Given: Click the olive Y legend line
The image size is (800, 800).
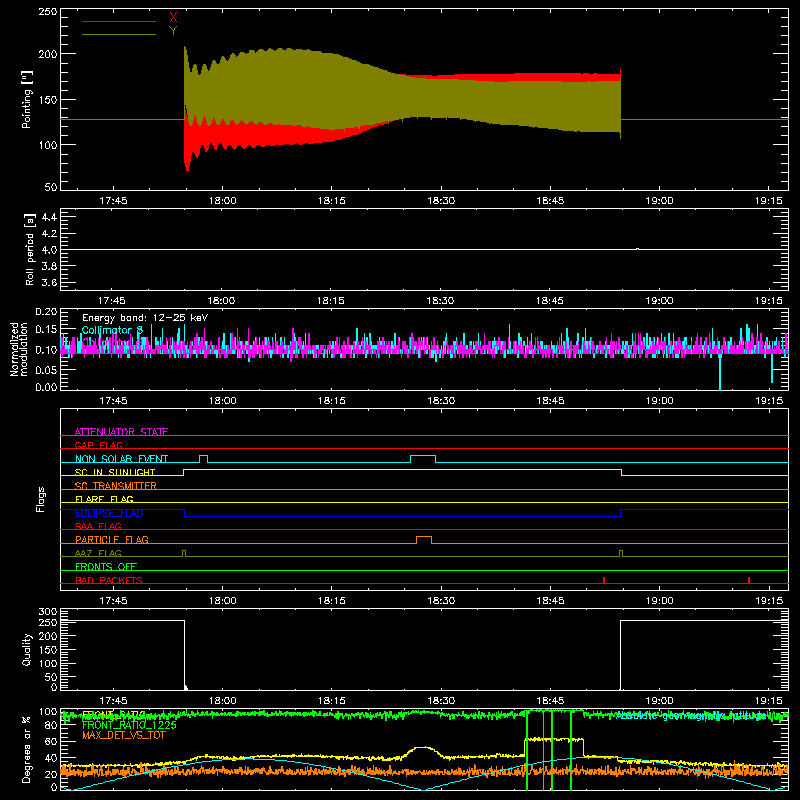Looking at the screenshot, I should (x=118, y=35).
